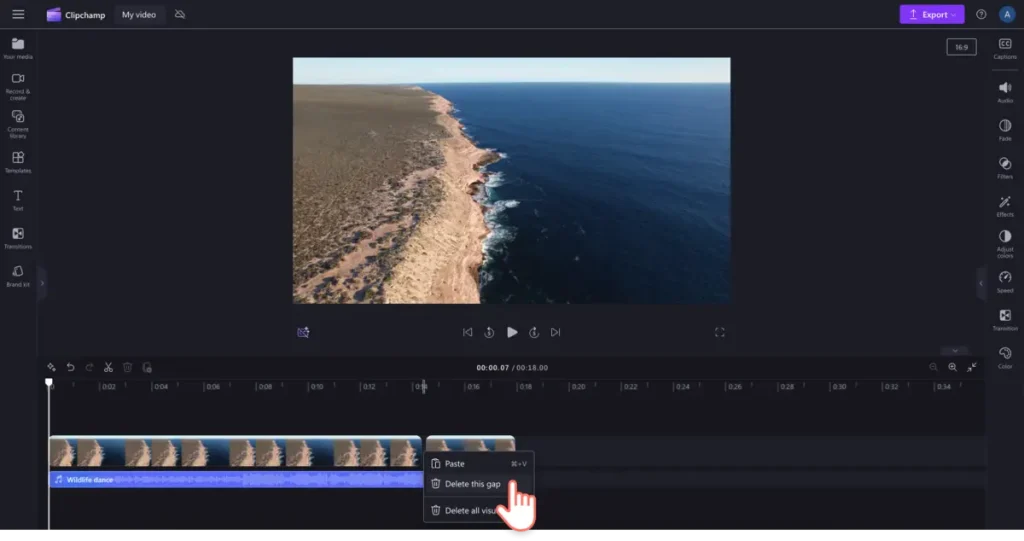Select Paste from context menu
The height and width of the screenshot is (541, 1024).
[x=479, y=463]
